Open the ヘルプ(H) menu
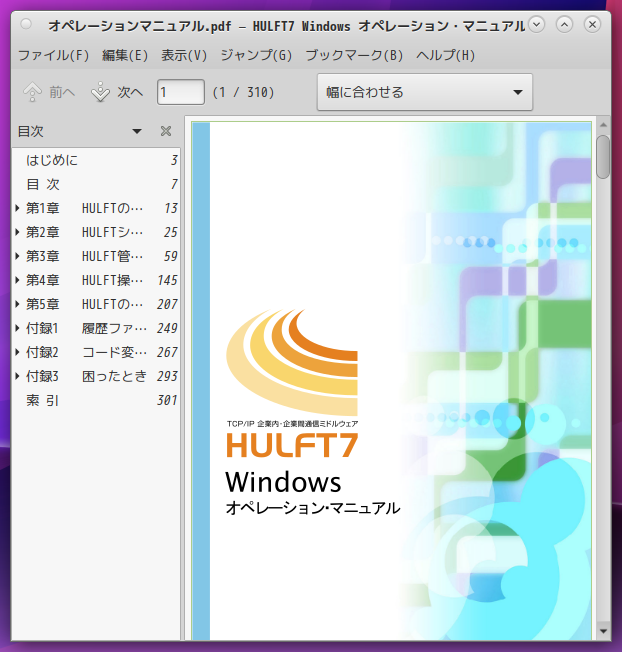622x652 pixels. (x=445, y=55)
